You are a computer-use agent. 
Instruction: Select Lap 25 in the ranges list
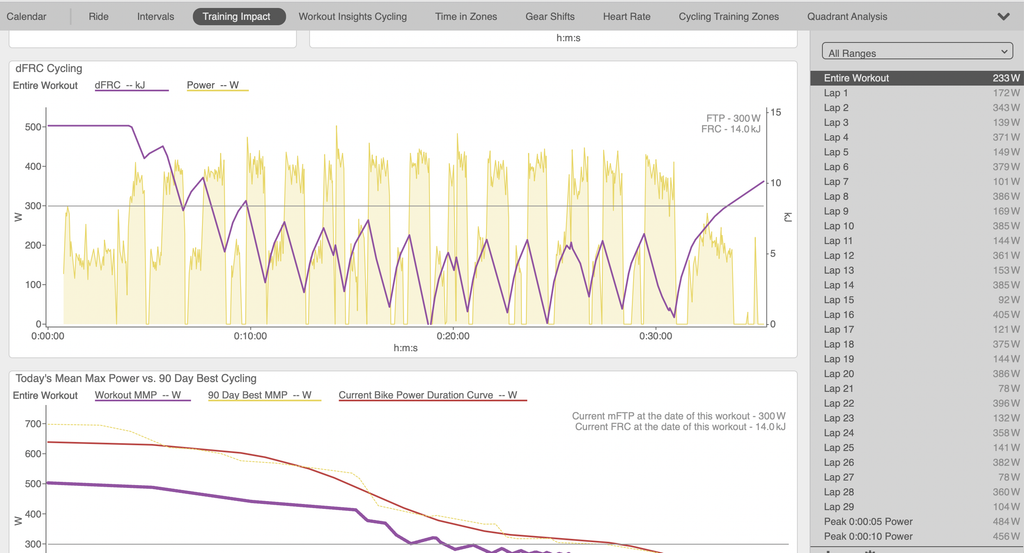pos(917,448)
